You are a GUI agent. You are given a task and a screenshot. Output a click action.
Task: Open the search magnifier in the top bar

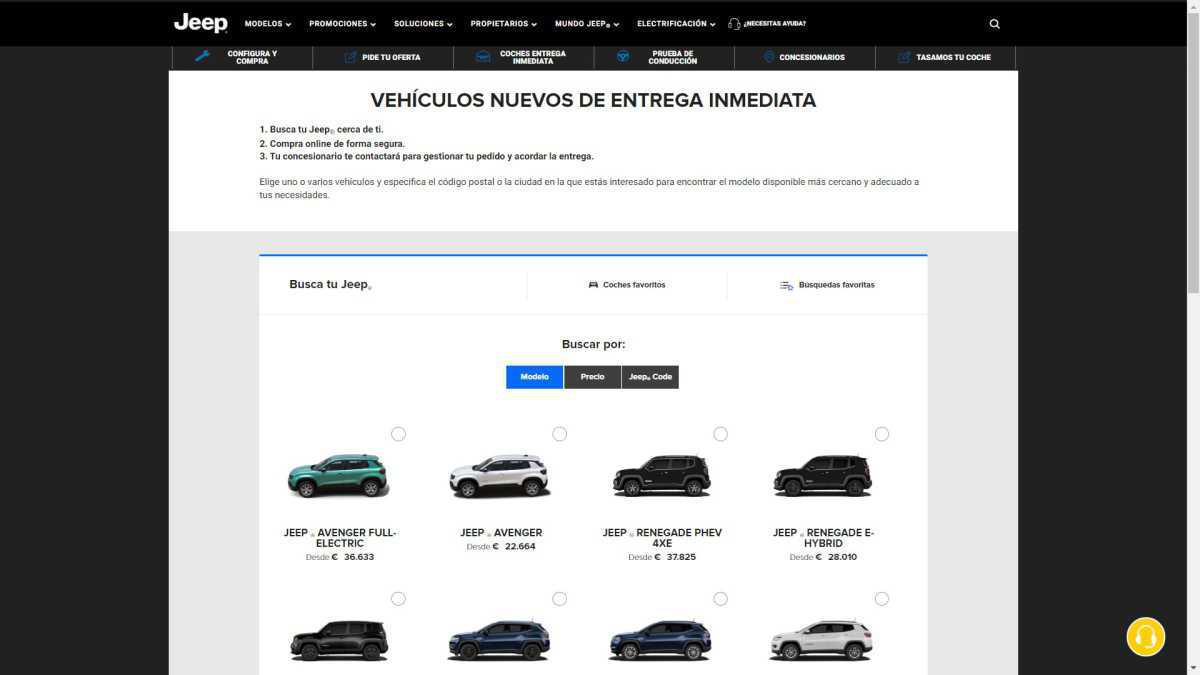point(994,23)
